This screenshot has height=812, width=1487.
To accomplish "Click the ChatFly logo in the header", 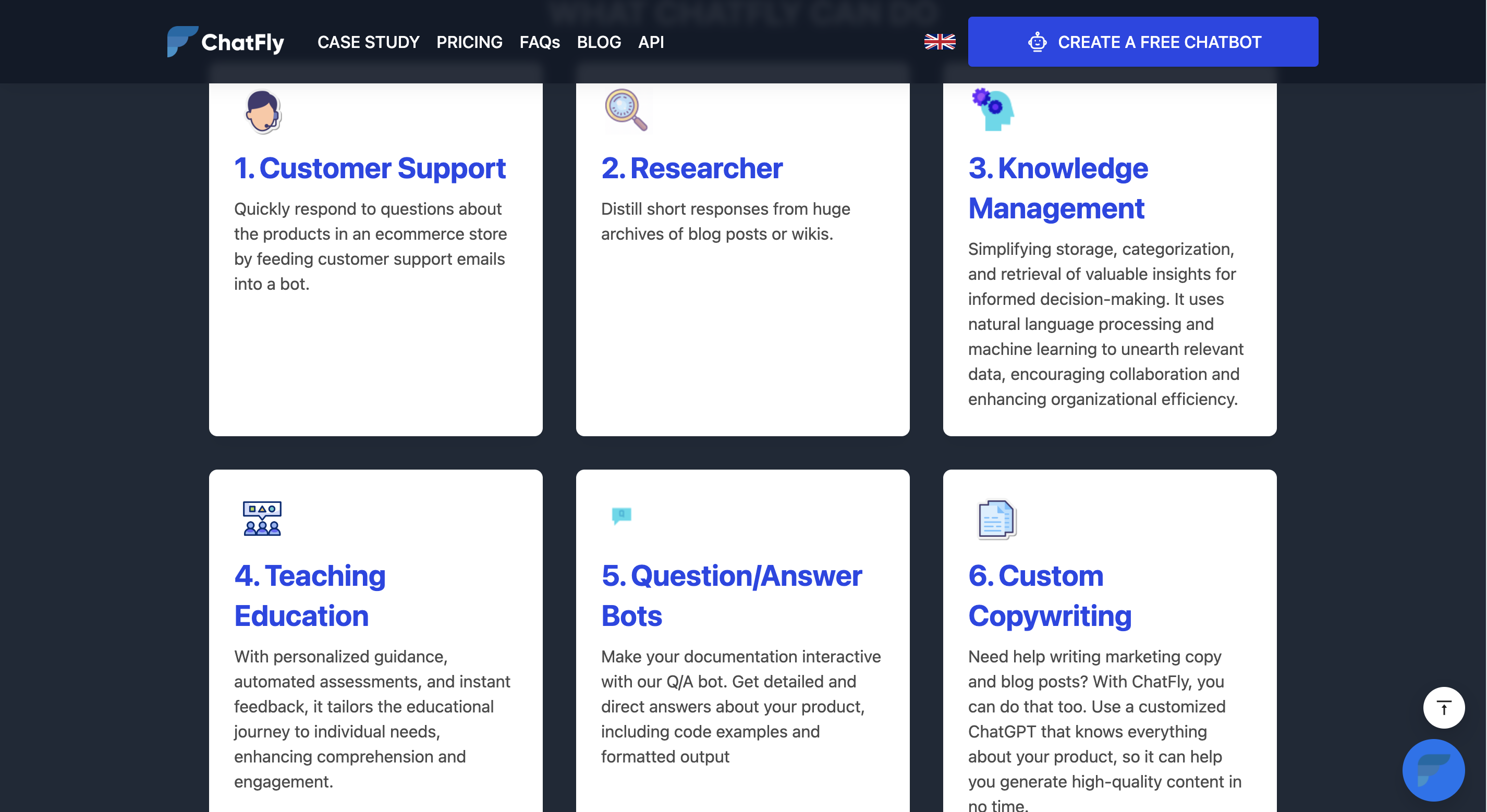I will click(225, 42).
